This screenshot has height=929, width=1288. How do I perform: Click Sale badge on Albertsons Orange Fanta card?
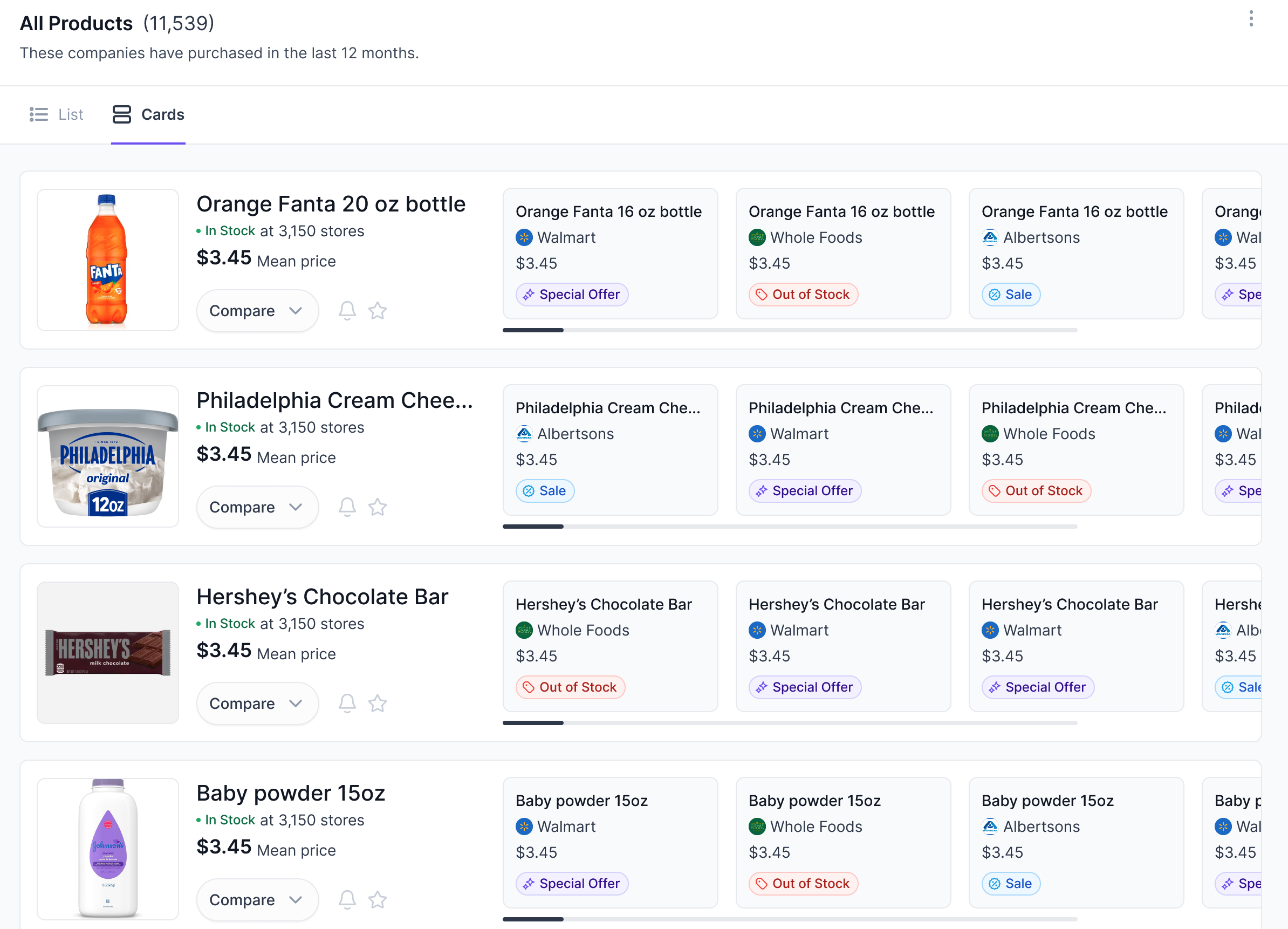click(1011, 295)
